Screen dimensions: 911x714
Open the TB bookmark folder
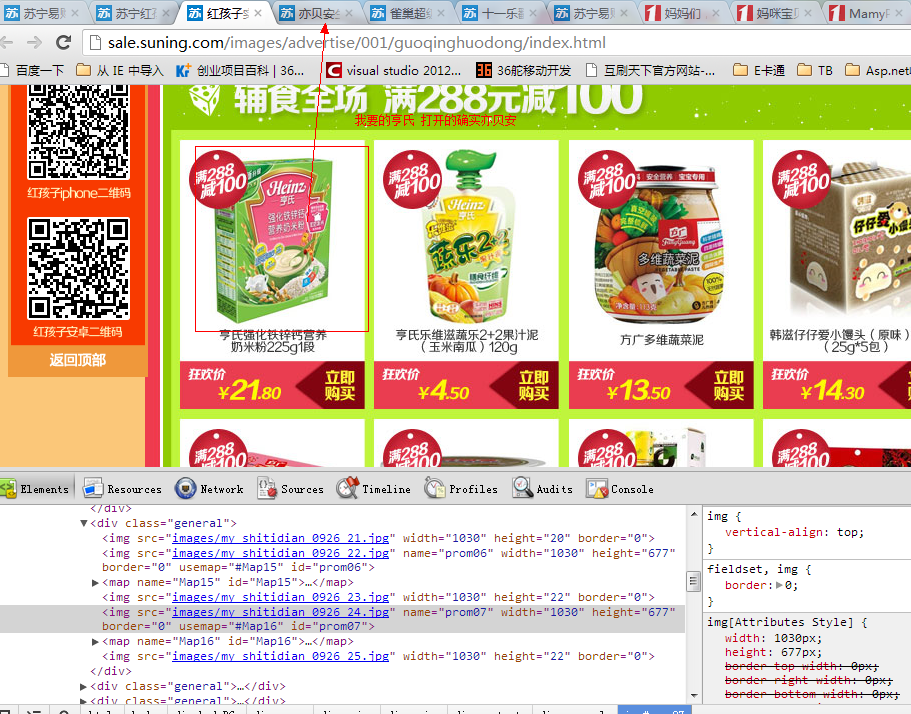coord(815,70)
